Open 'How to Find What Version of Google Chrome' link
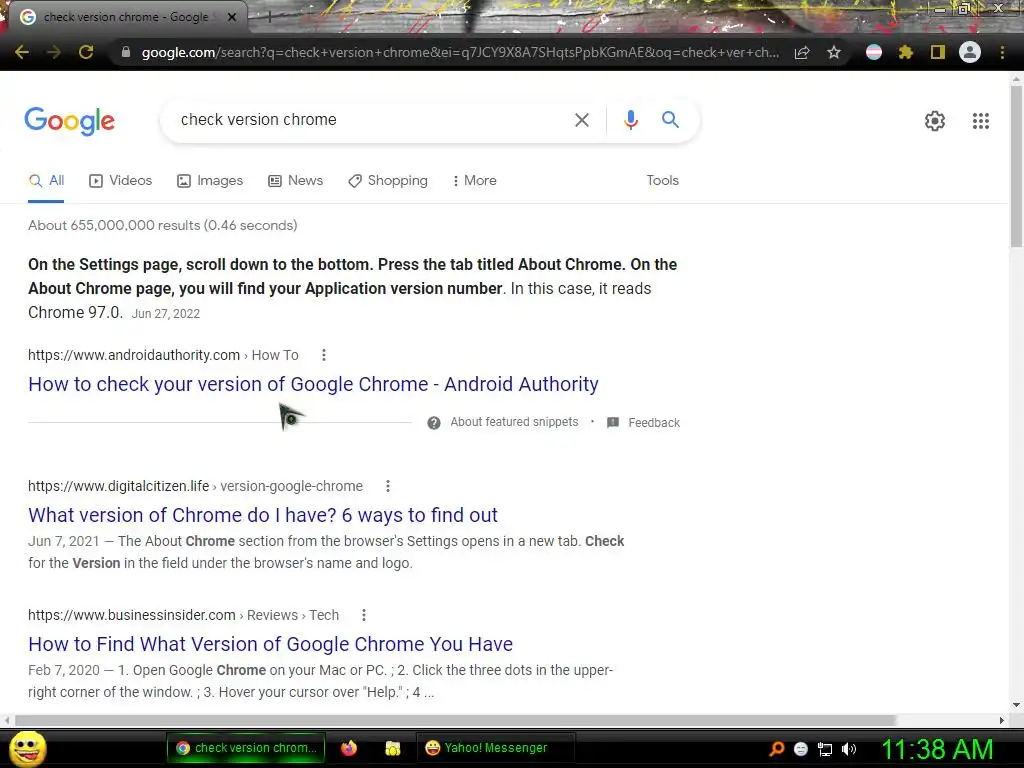This screenshot has width=1024, height=768. click(x=270, y=645)
